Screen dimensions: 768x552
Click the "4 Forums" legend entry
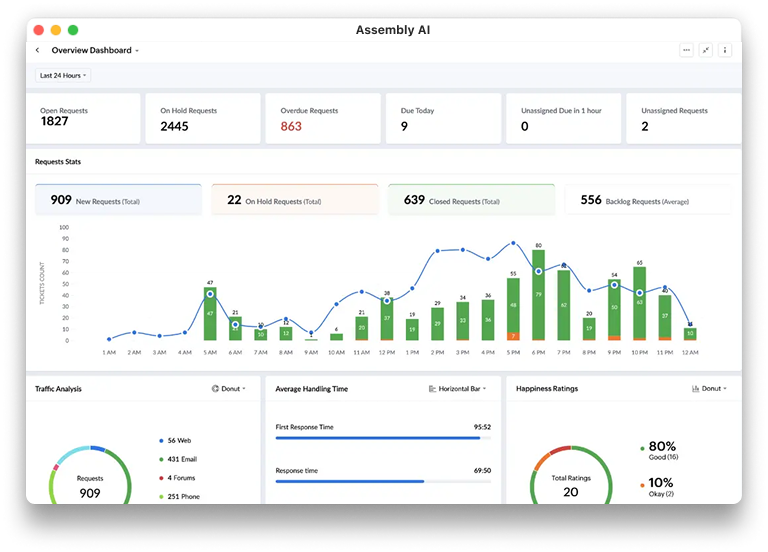pyautogui.click(x=181, y=478)
